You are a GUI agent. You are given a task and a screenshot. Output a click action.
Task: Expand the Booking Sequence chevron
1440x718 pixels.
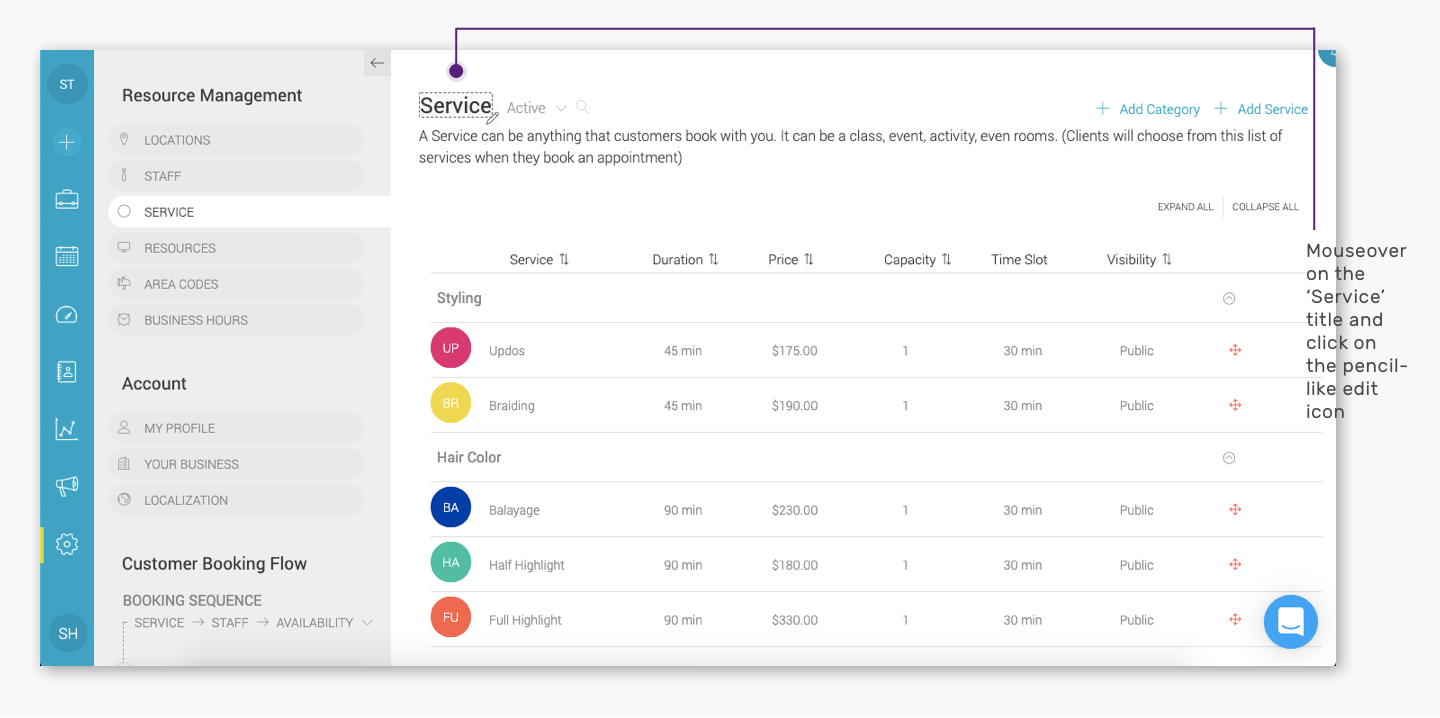[x=367, y=622]
